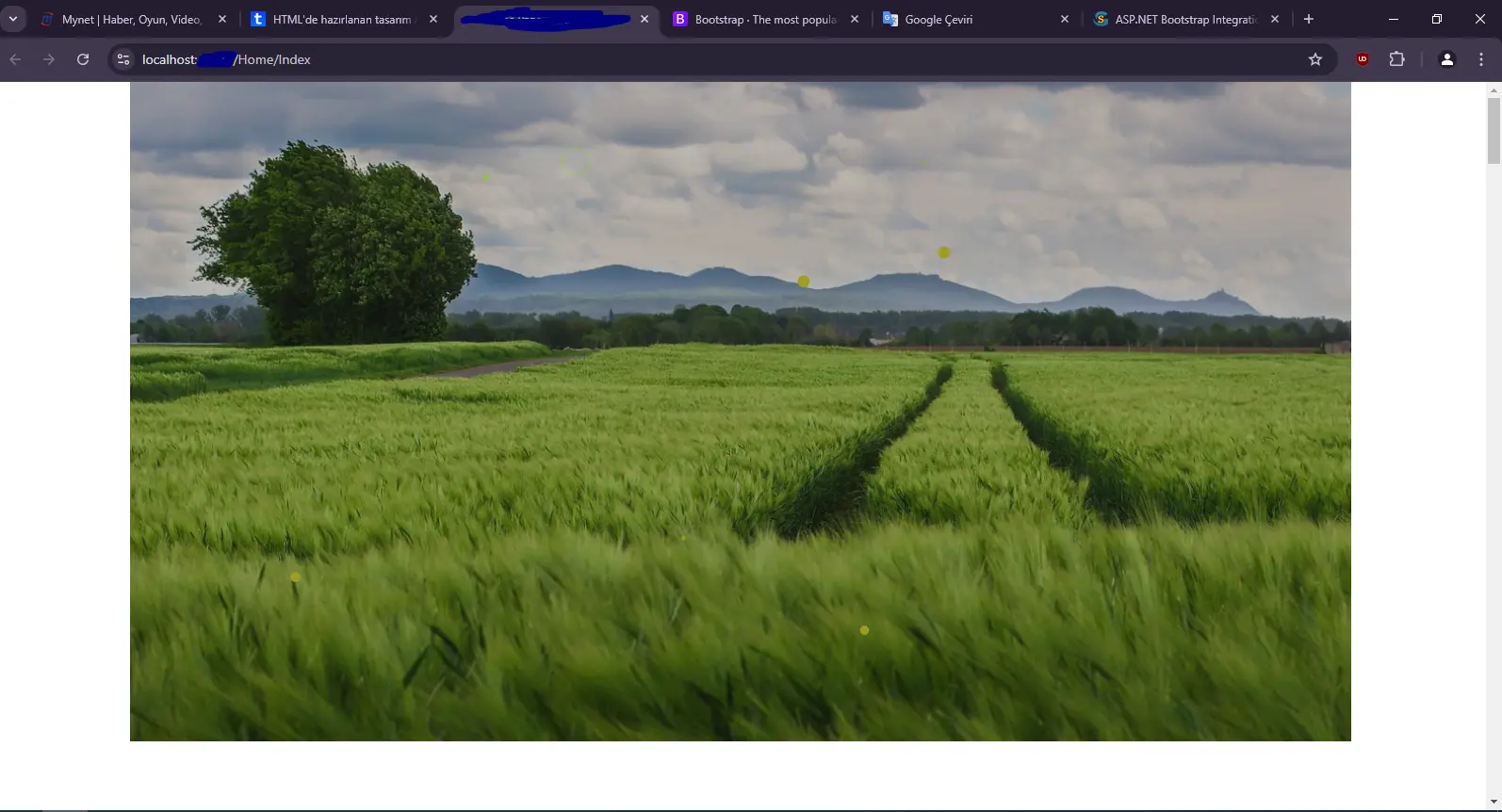1502x812 pixels.
Task: Close the ASP.NET Bootstrap Integration tab
Action: click(1275, 19)
